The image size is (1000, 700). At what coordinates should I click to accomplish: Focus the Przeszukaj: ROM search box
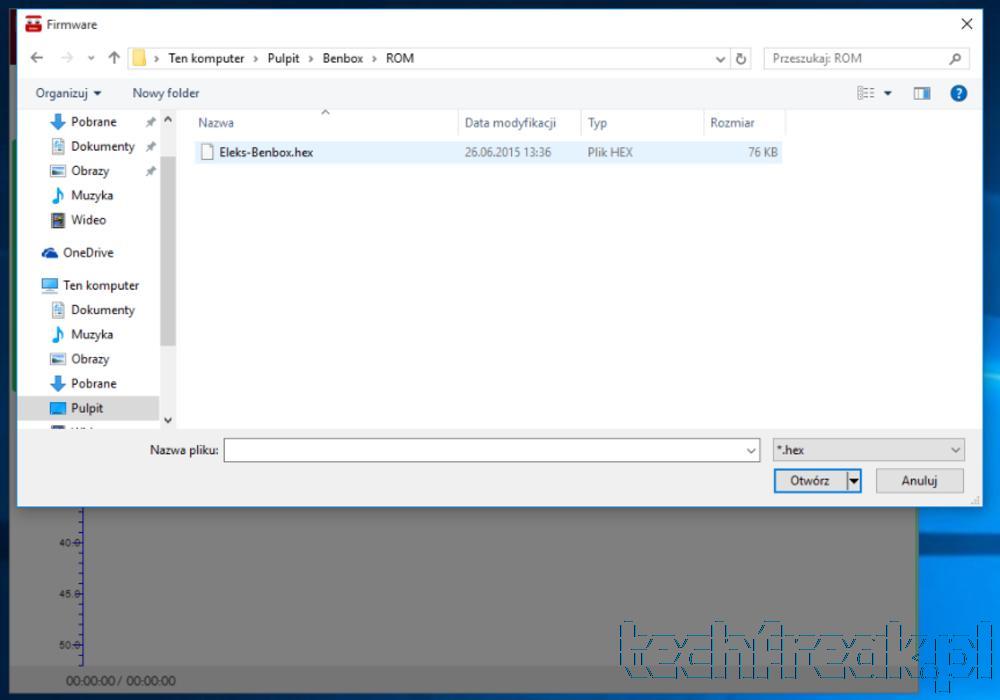coord(866,59)
